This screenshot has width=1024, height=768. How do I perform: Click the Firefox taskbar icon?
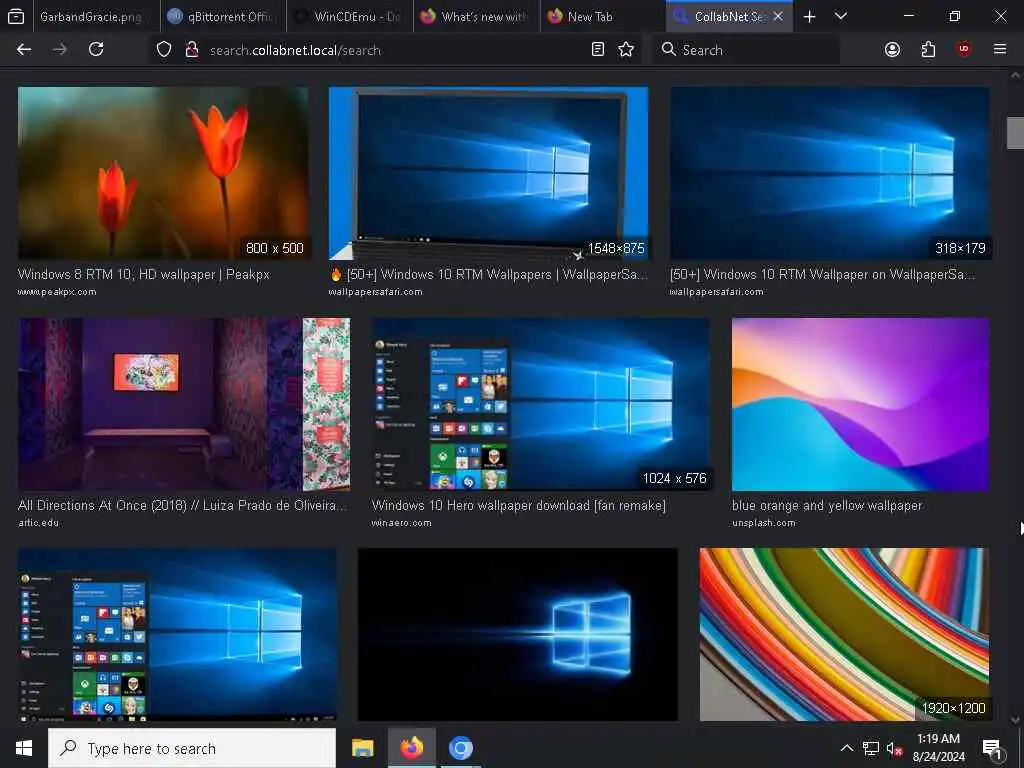pos(411,748)
